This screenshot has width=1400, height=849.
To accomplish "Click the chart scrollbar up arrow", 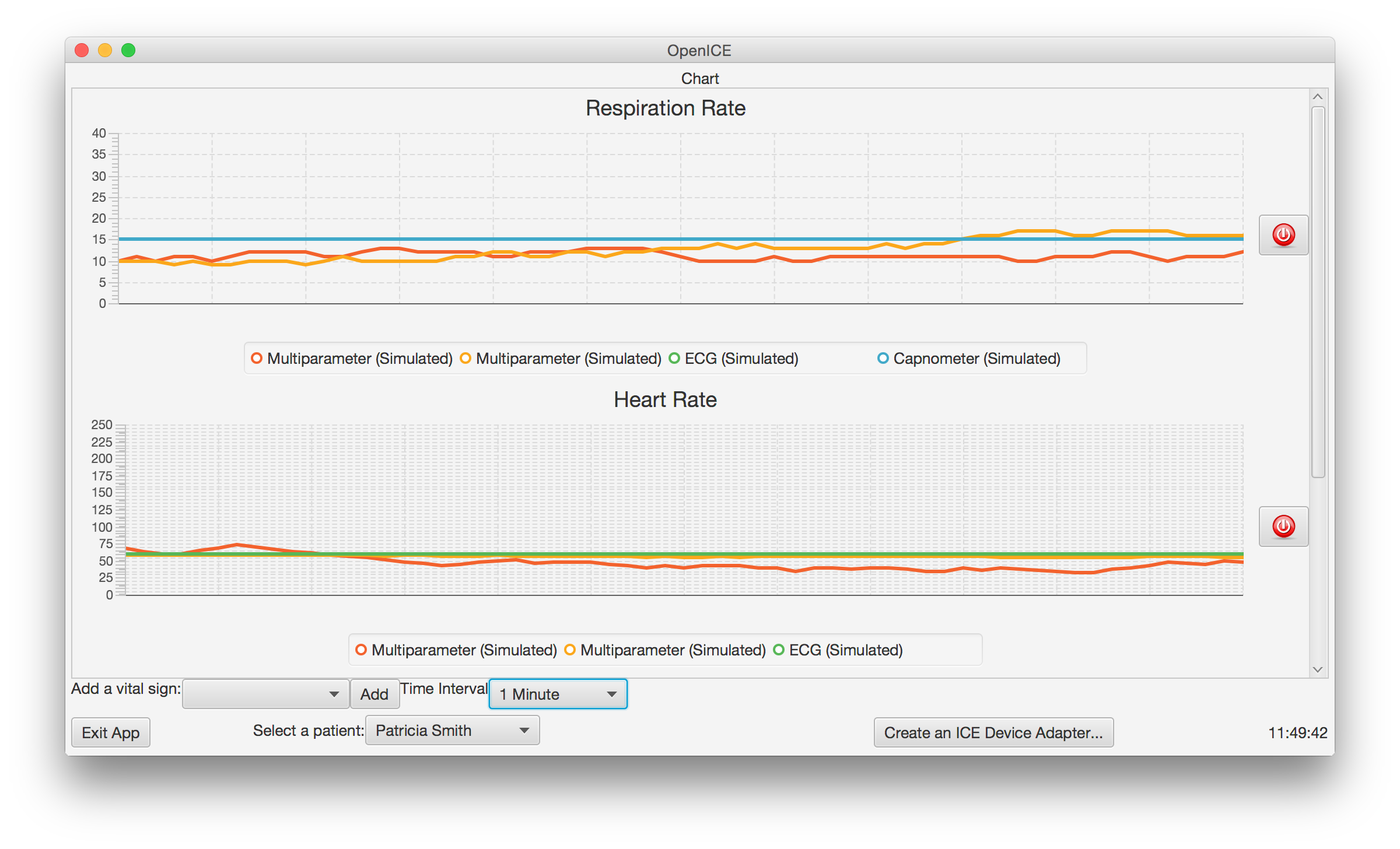I will (x=1318, y=97).
